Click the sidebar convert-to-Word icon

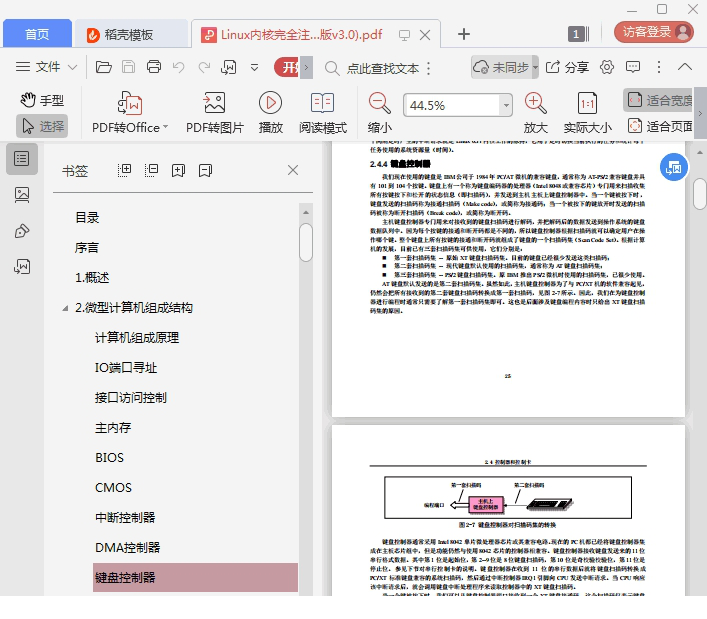coord(22,267)
